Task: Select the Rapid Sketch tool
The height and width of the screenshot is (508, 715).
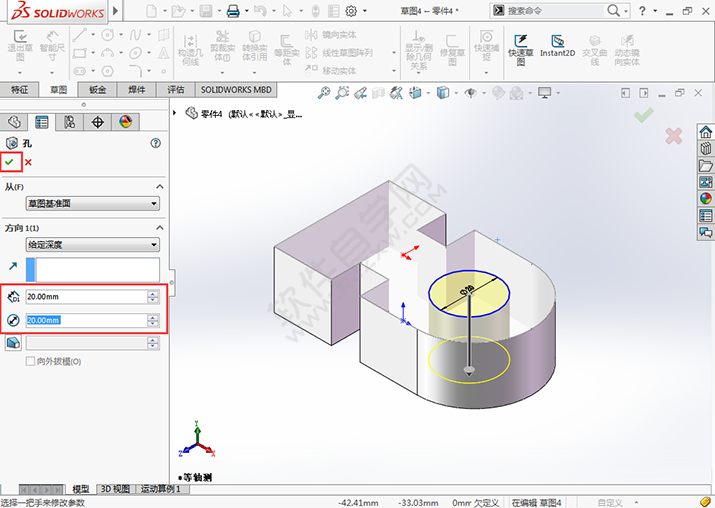Action: (521, 50)
